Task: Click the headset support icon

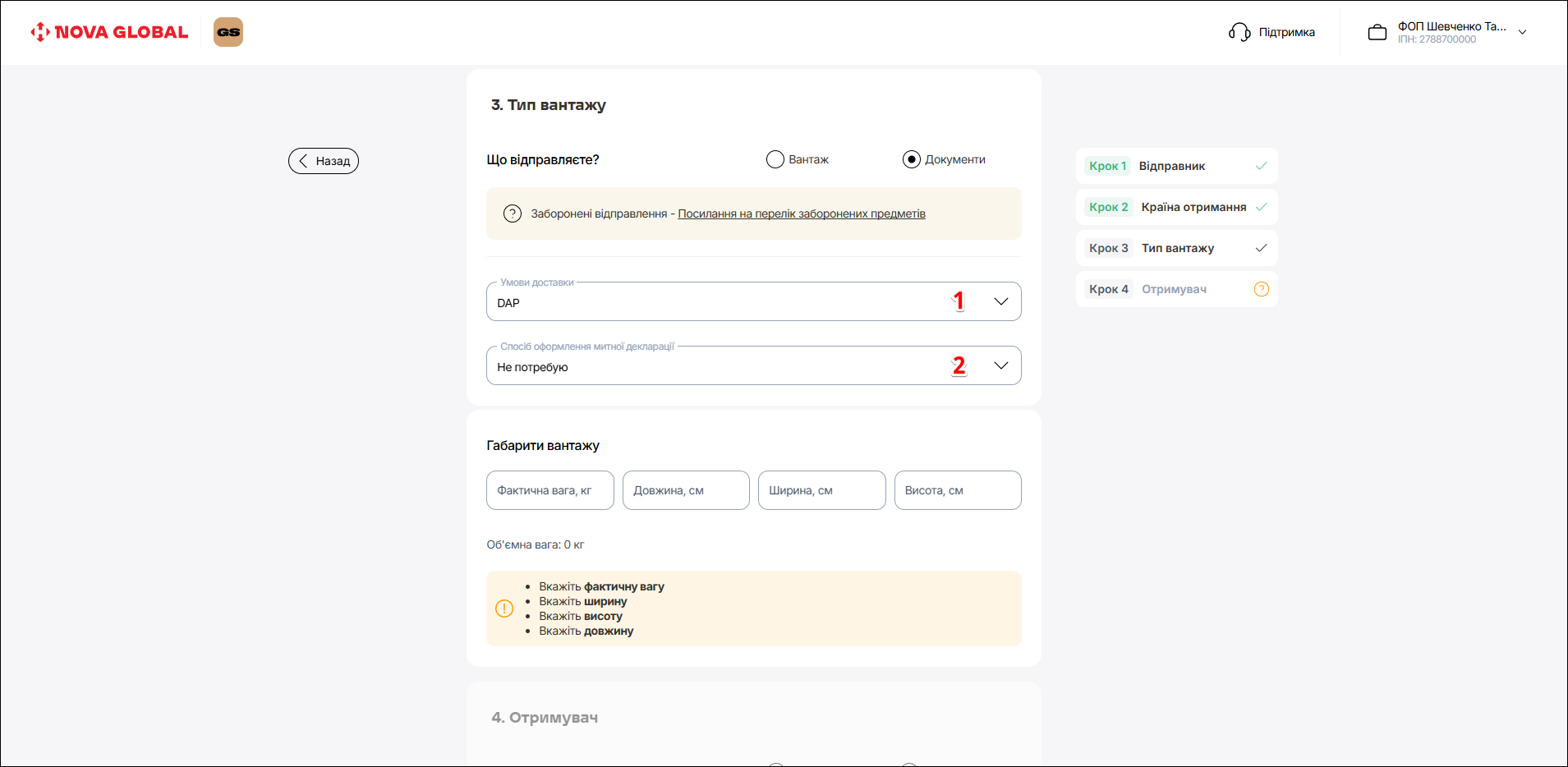Action: click(x=1239, y=32)
